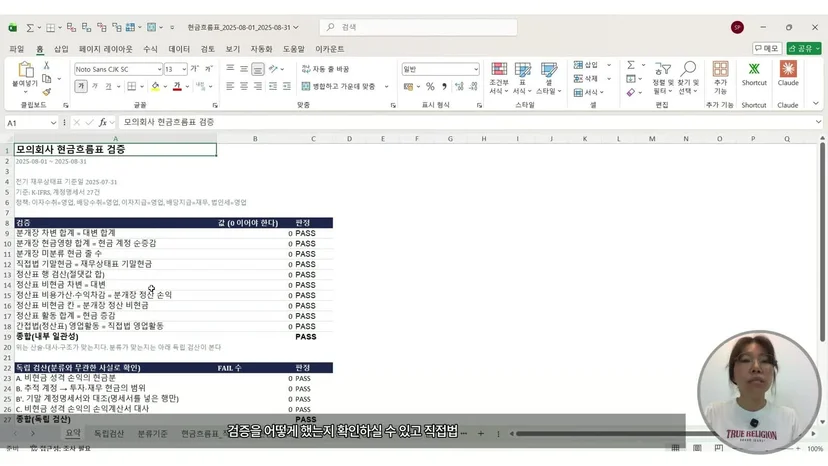This screenshot has width=828, height=466.
Task: Click the center-align text icon
Action: click(x=244, y=86)
